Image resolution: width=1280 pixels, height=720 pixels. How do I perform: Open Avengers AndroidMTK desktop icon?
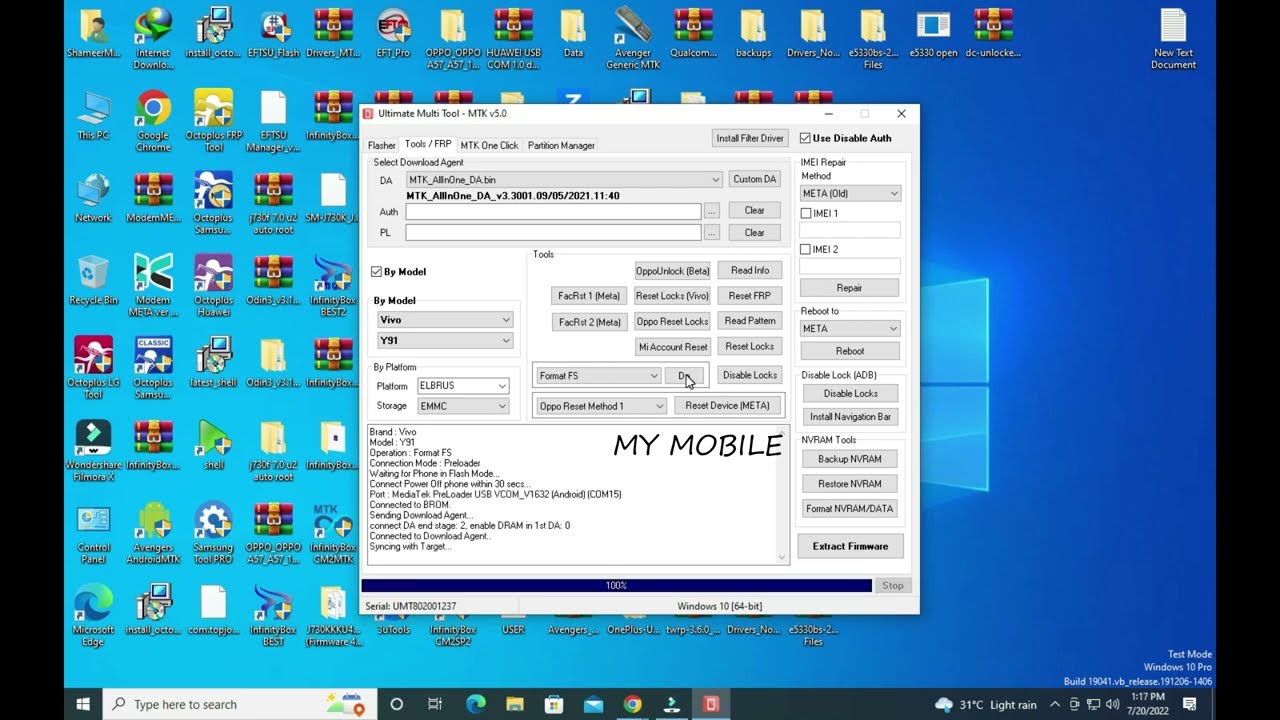(x=153, y=534)
